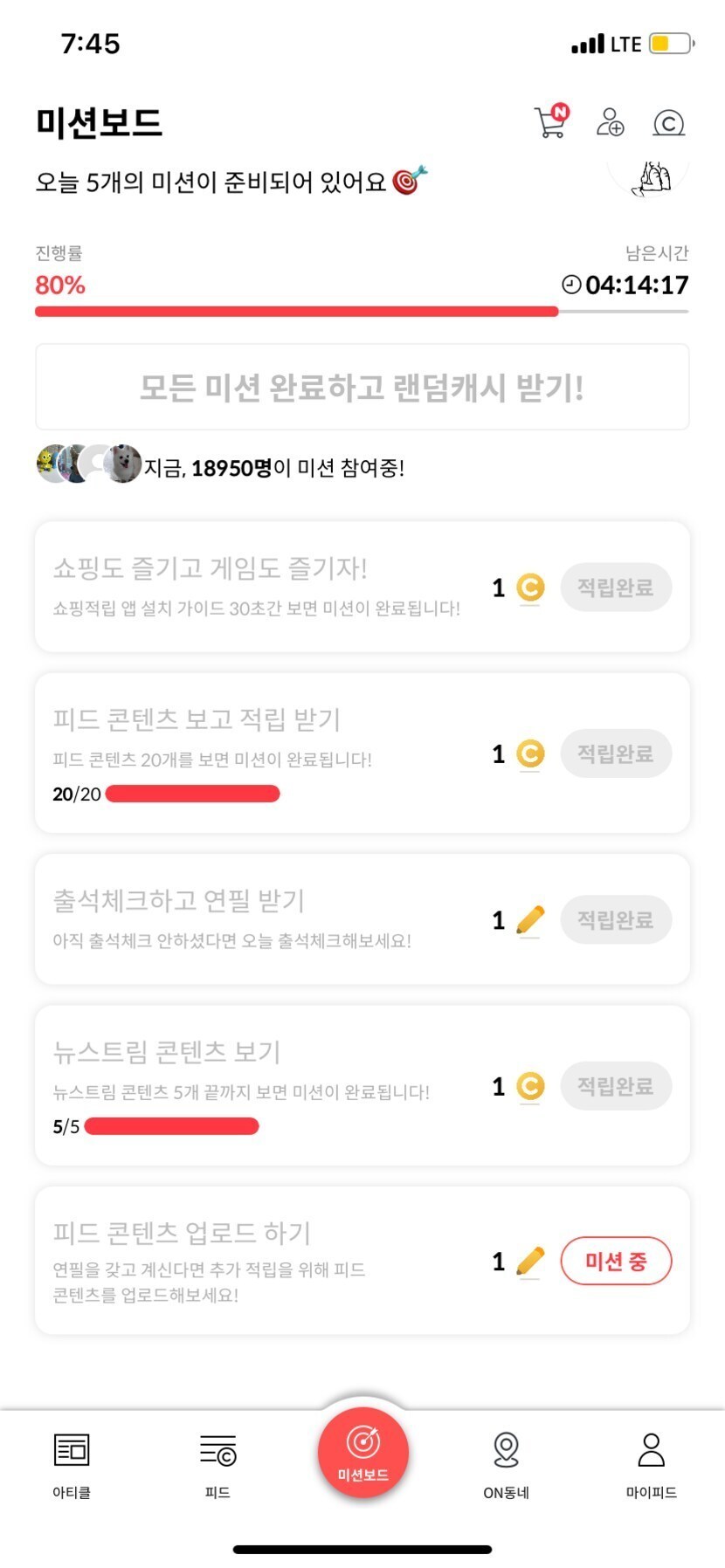
Task: Tap the add friend icon
Action: coord(610,122)
